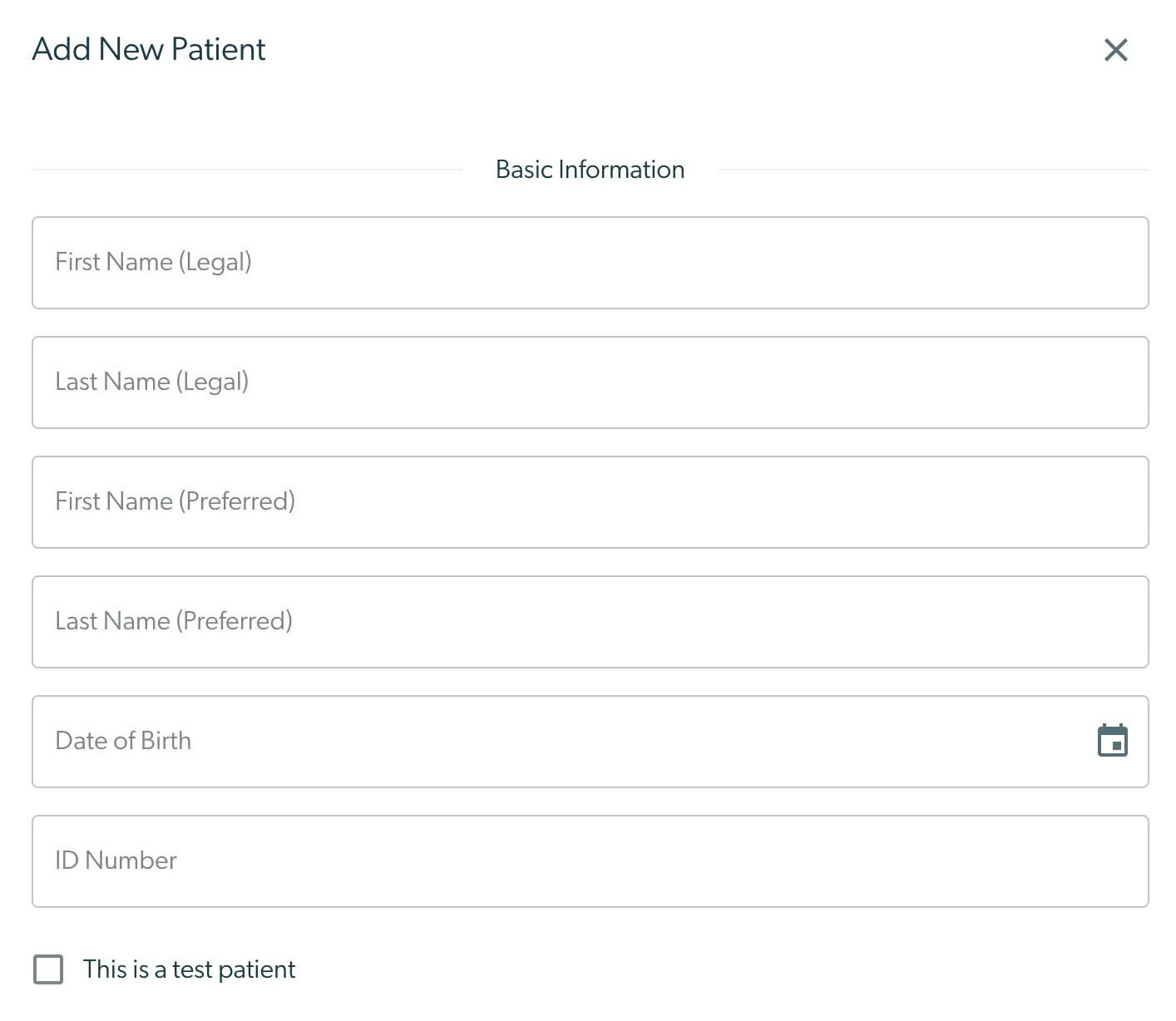
Task: Select the Last Name (Legal) field
Action: [x=589, y=382]
